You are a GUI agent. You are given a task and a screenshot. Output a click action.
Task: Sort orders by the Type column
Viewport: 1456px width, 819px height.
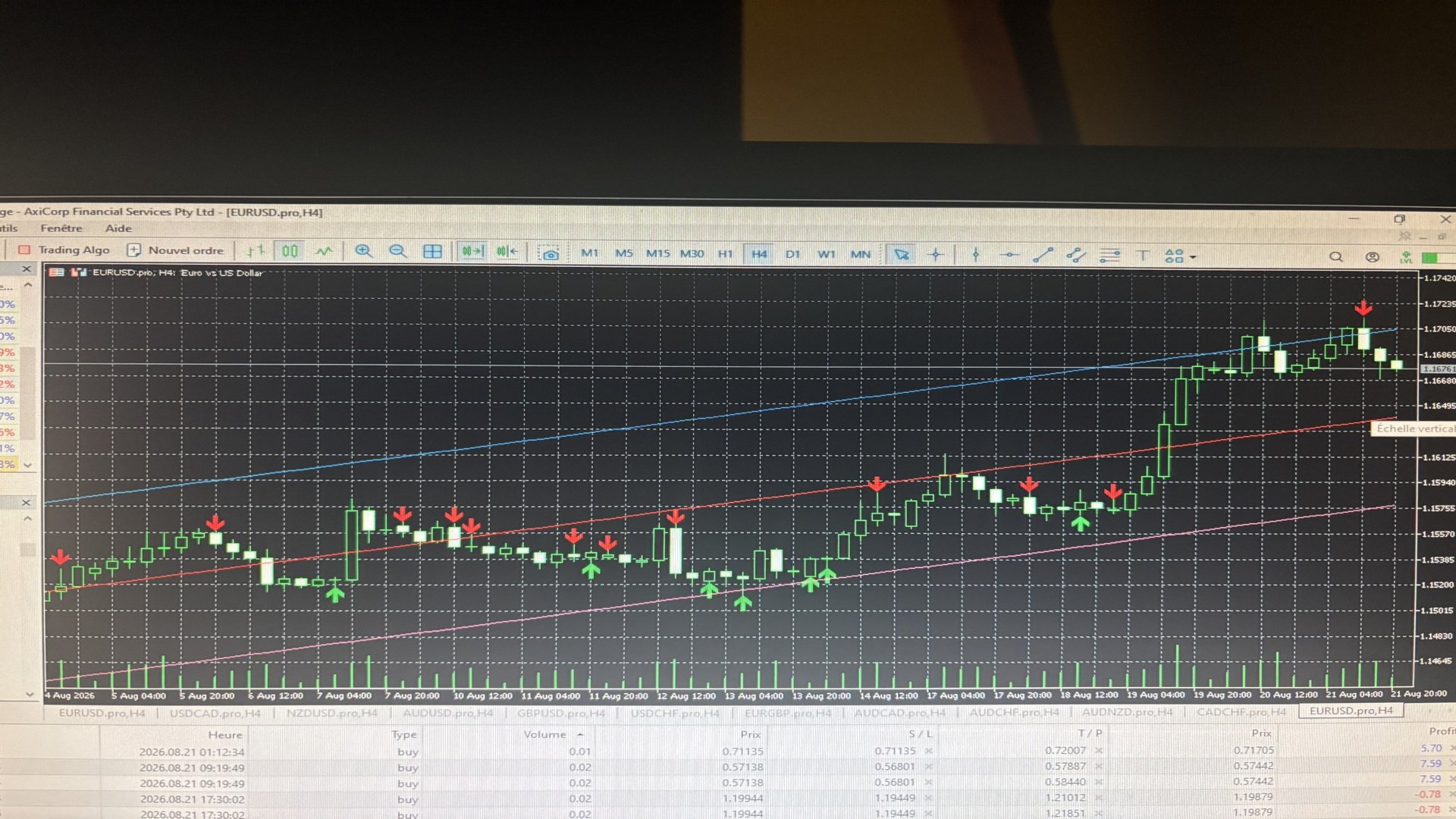tap(404, 735)
